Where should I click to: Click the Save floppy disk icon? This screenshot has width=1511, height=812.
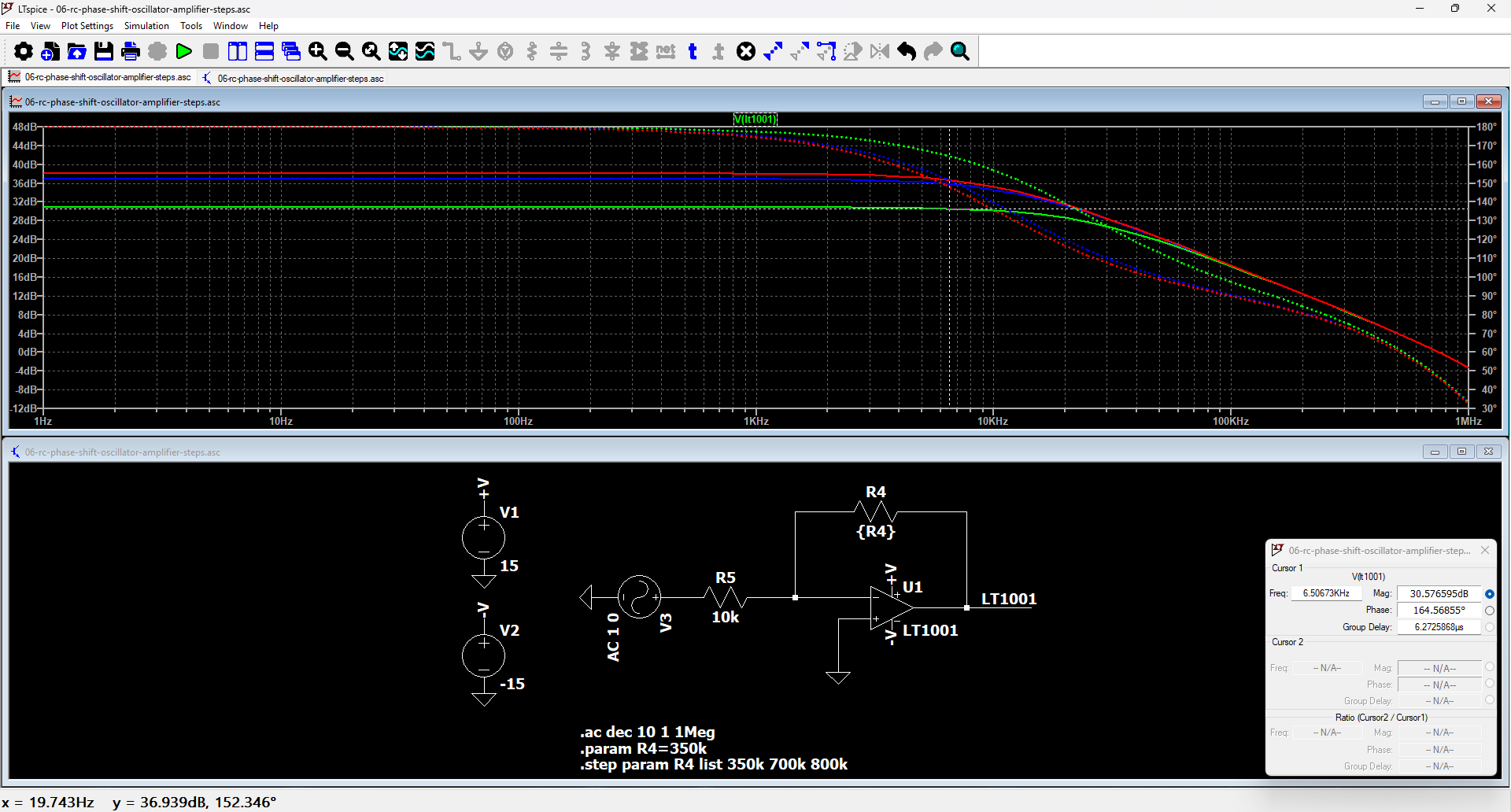point(104,52)
